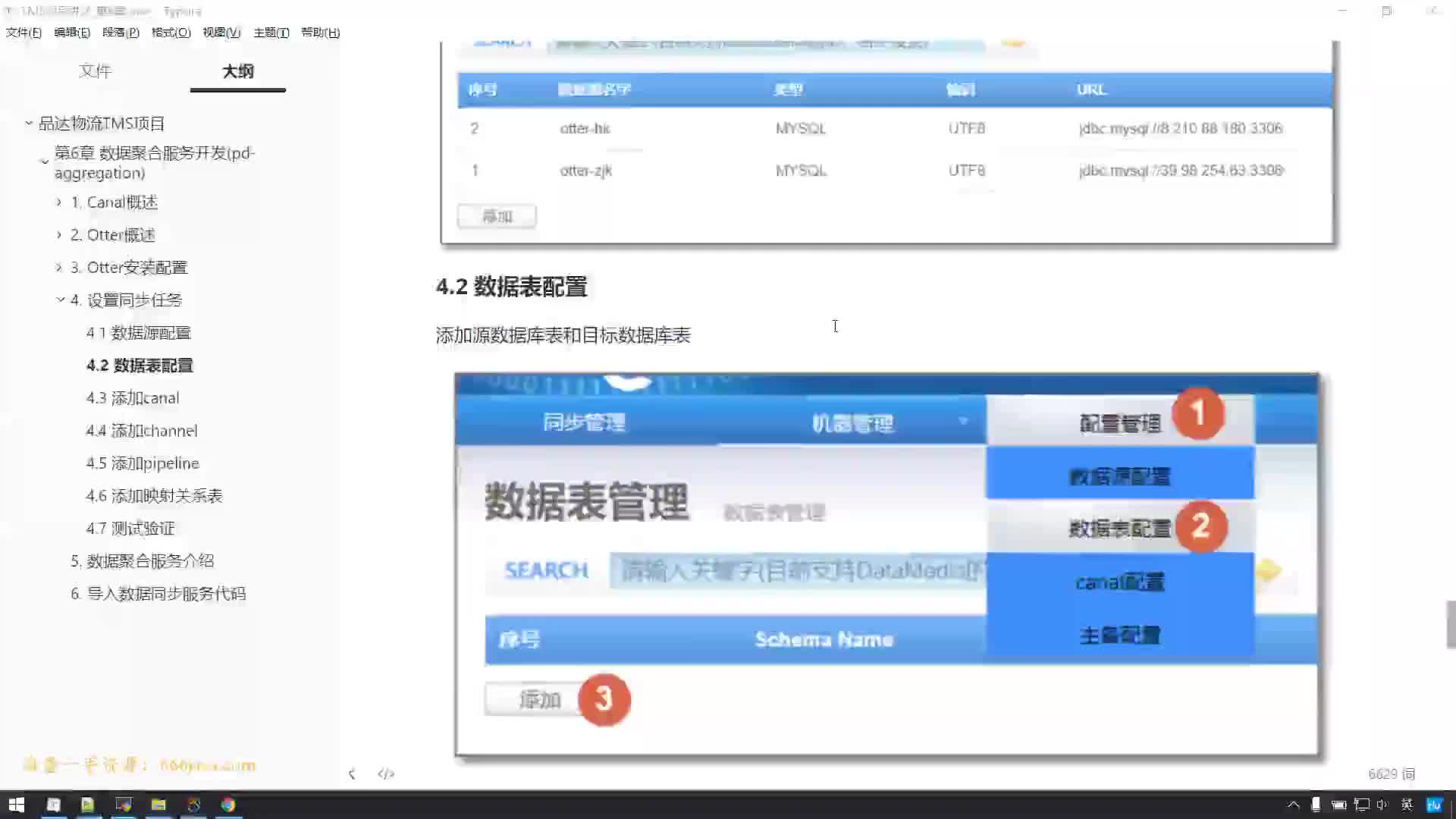Collapse the sidebar with the arrow icon
This screenshot has width=1456, height=819.
(x=352, y=773)
